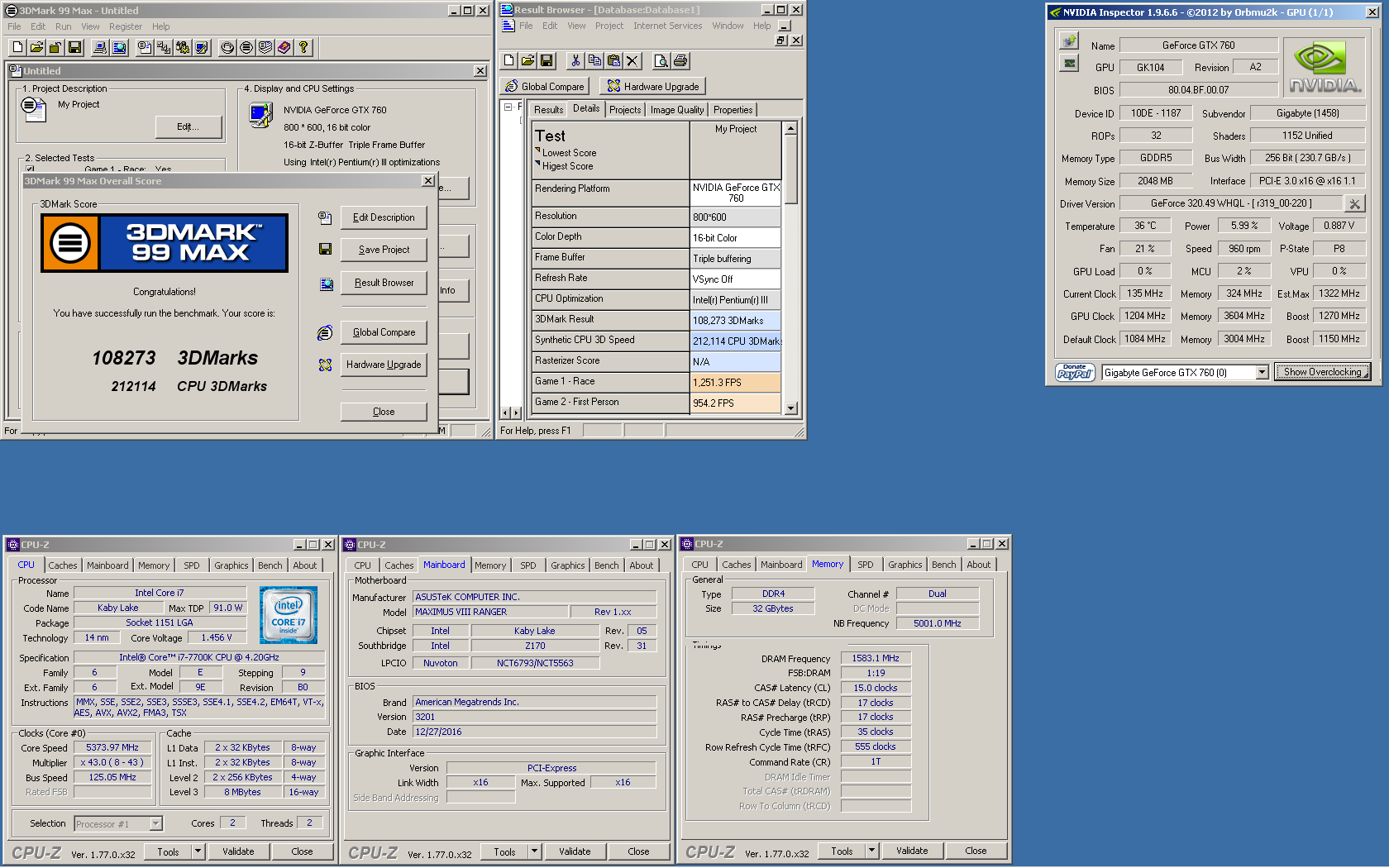The image size is (1389, 868).
Task: Click Global Compare toolbar button in Result Browser
Action: 545,86
